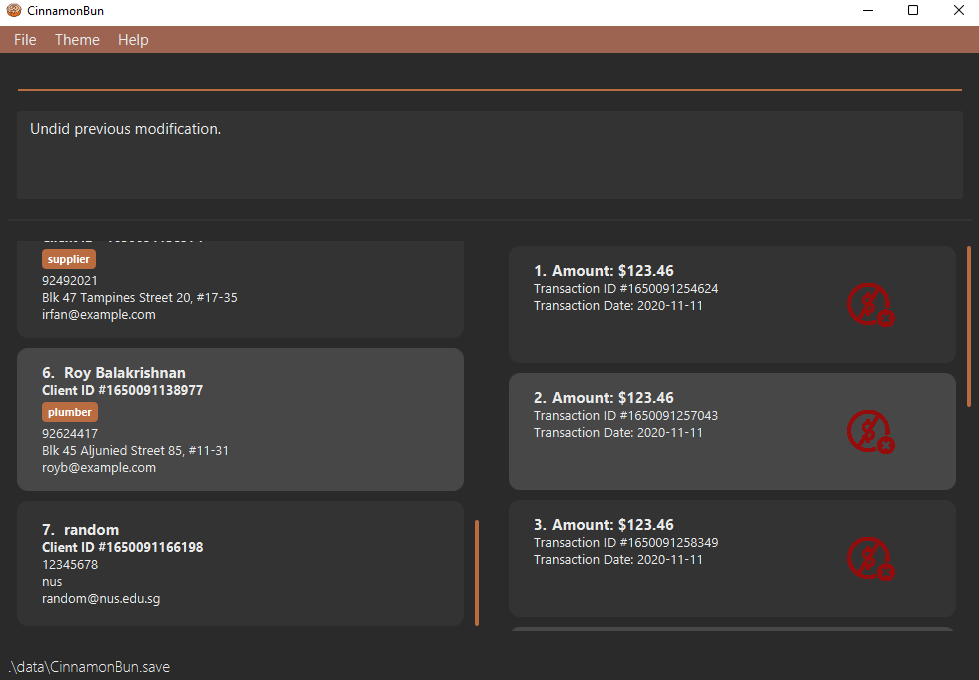Select the Roy Balakrishnan client card
The image size is (979, 680).
point(240,420)
